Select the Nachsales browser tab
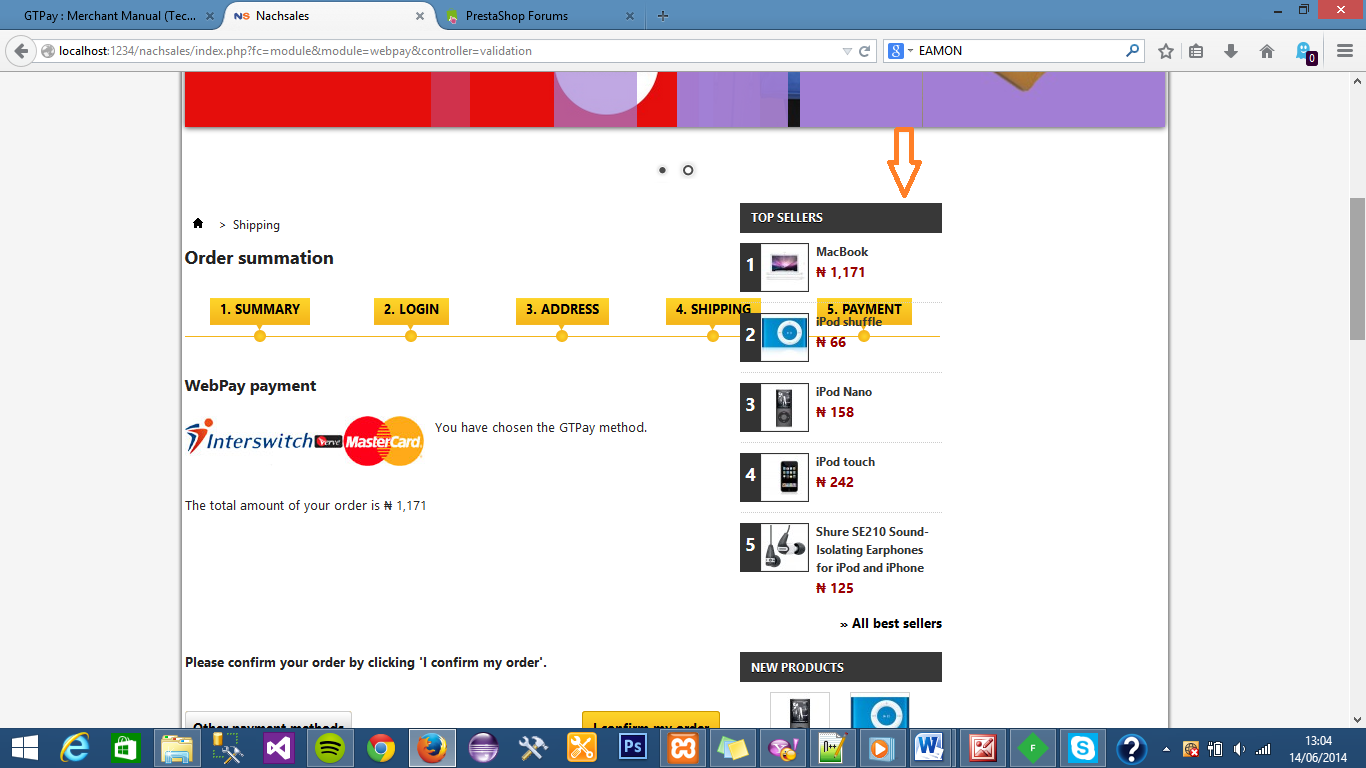 pyautogui.click(x=330, y=16)
